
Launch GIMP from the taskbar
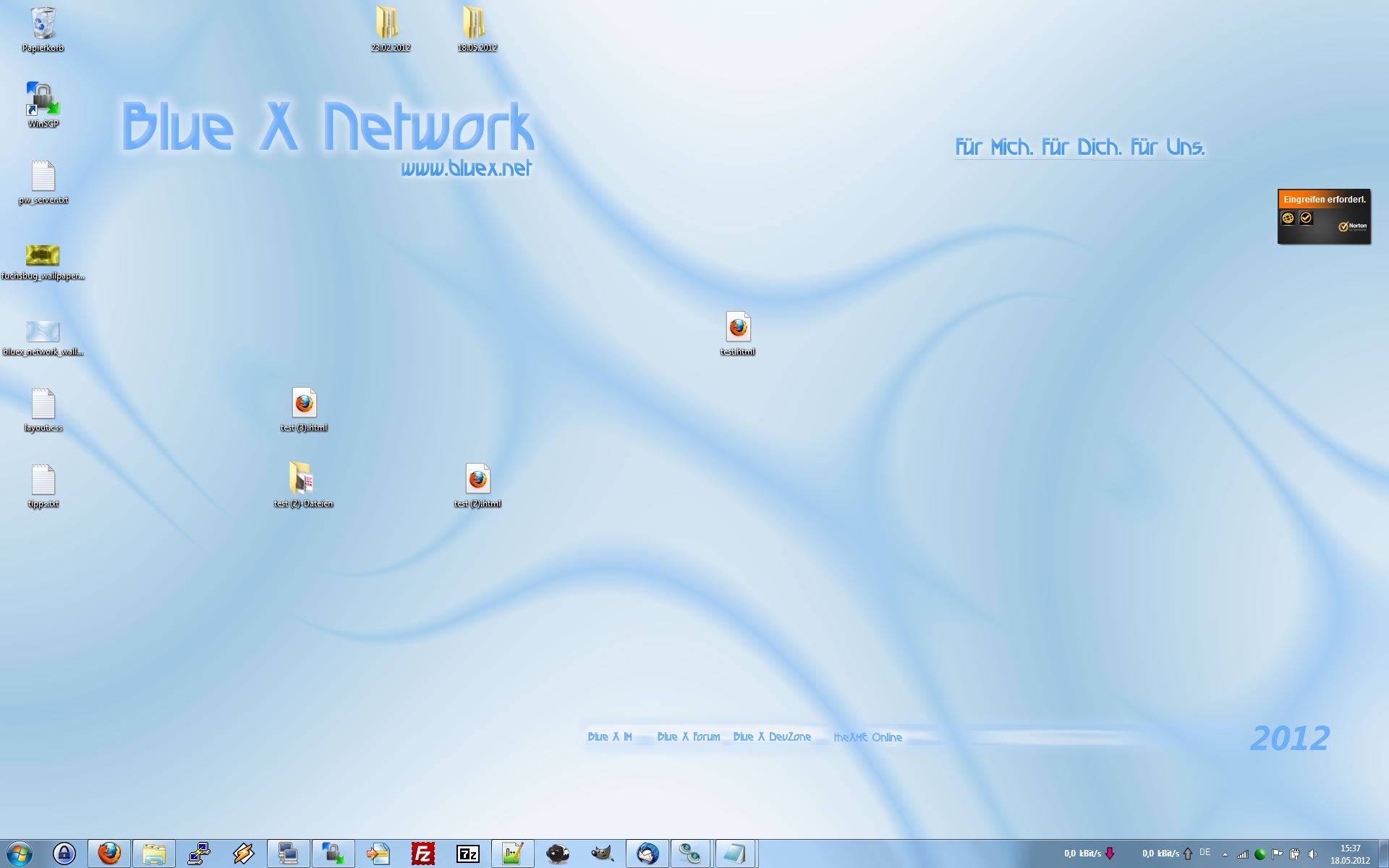[x=602, y=854]
